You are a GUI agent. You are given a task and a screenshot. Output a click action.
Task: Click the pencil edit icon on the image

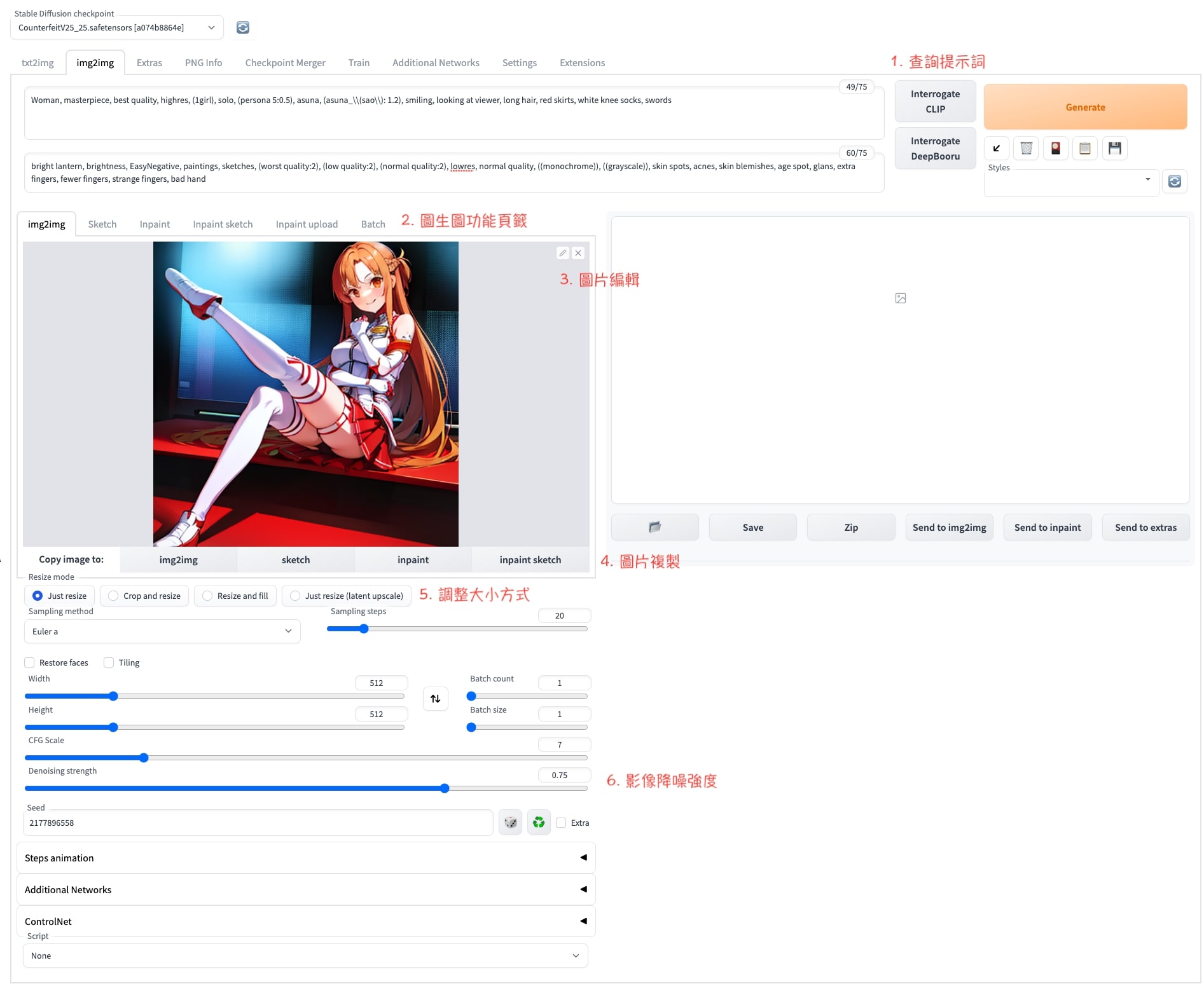563,253
